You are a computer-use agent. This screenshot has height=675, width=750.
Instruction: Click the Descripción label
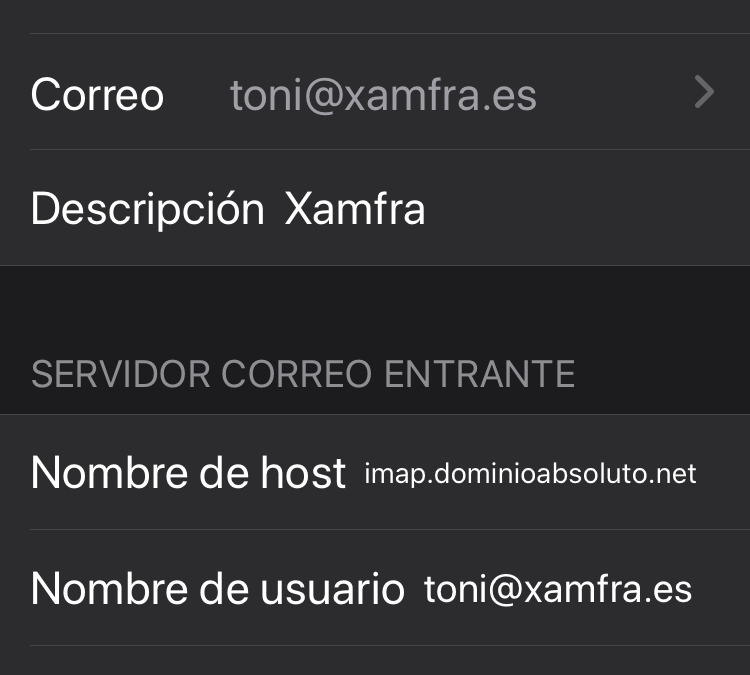(x=147, y=210)
